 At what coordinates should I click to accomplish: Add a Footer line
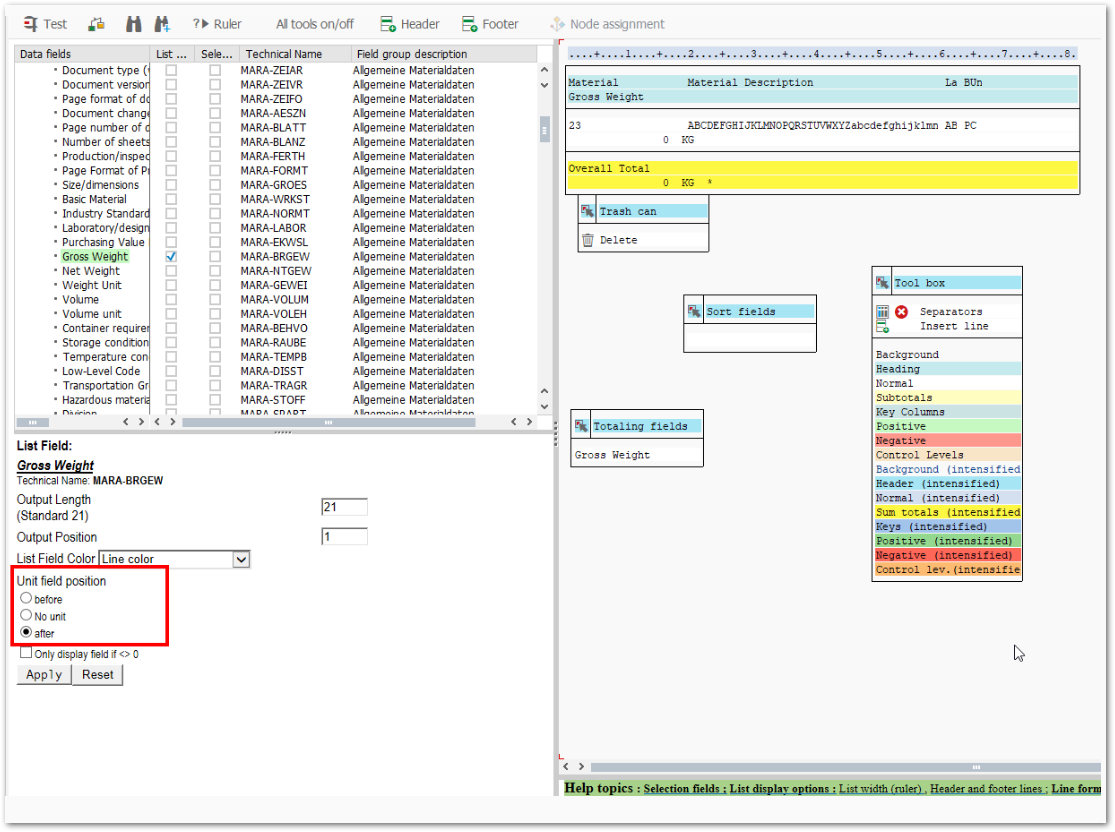point(490,24)
